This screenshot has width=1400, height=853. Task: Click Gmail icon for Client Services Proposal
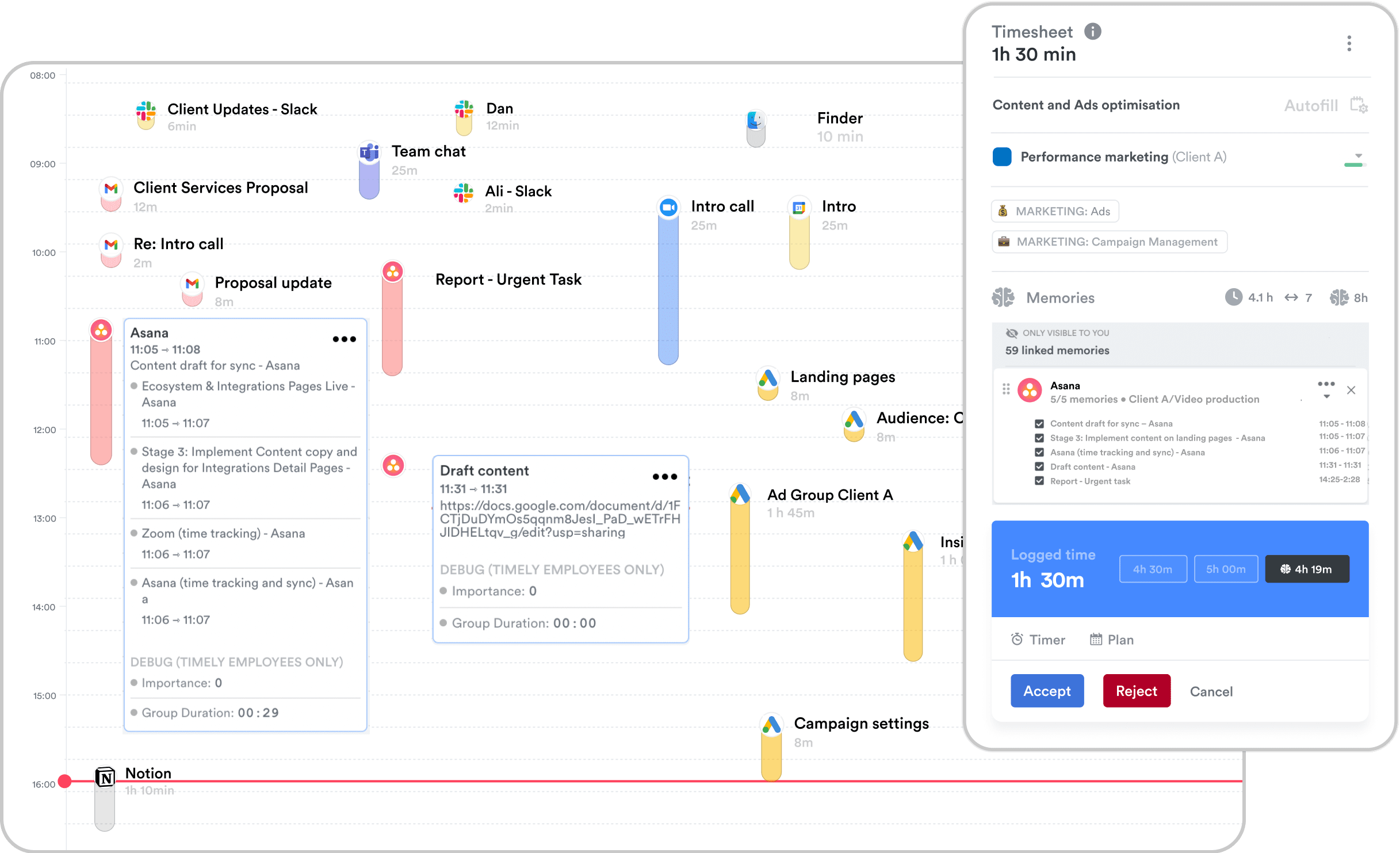point(111,188)
